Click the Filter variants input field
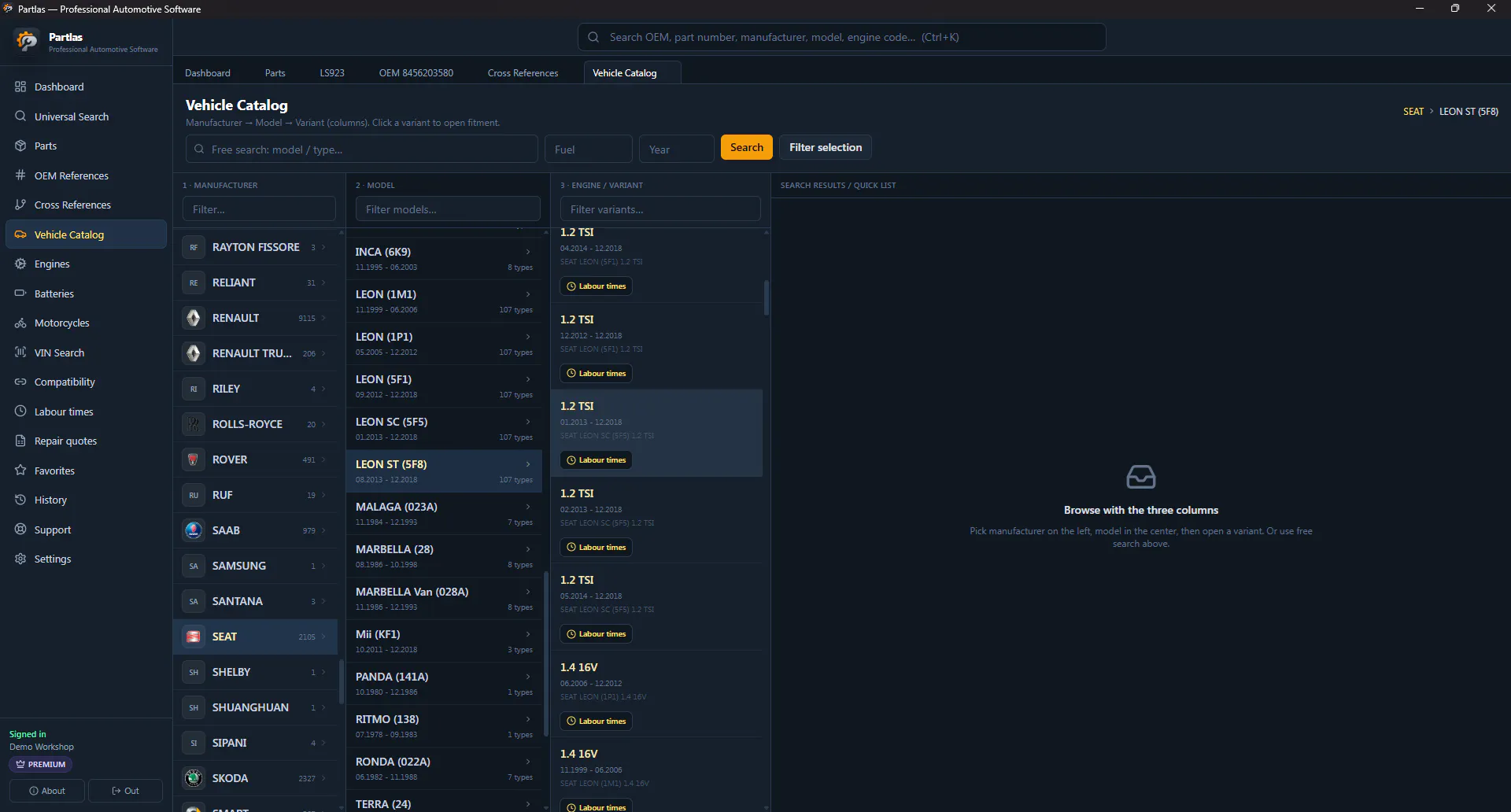 tap(660, 209)
